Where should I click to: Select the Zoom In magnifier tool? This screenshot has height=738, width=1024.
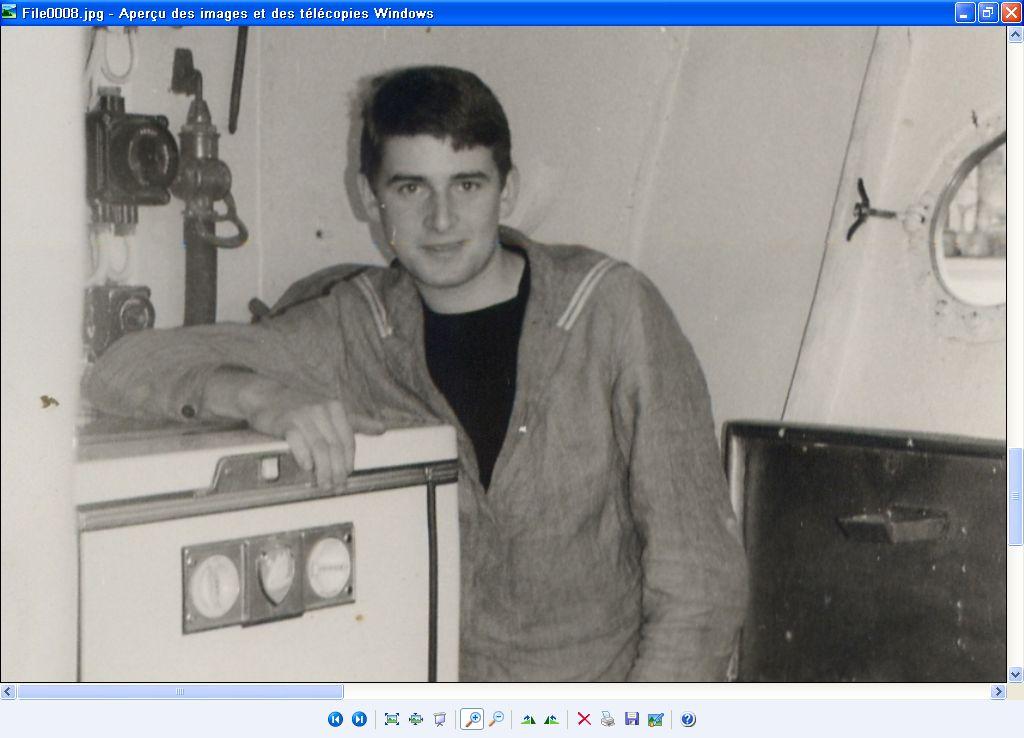point(472,719)
